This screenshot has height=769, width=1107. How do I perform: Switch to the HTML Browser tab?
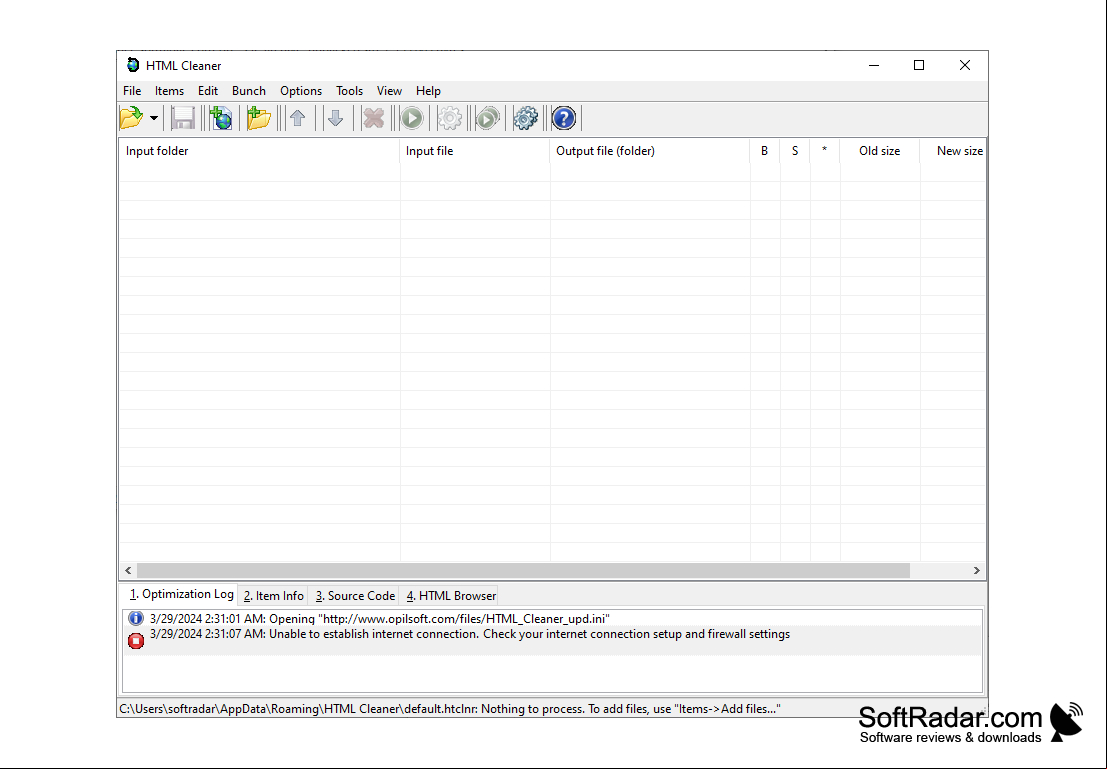[450, 596]
